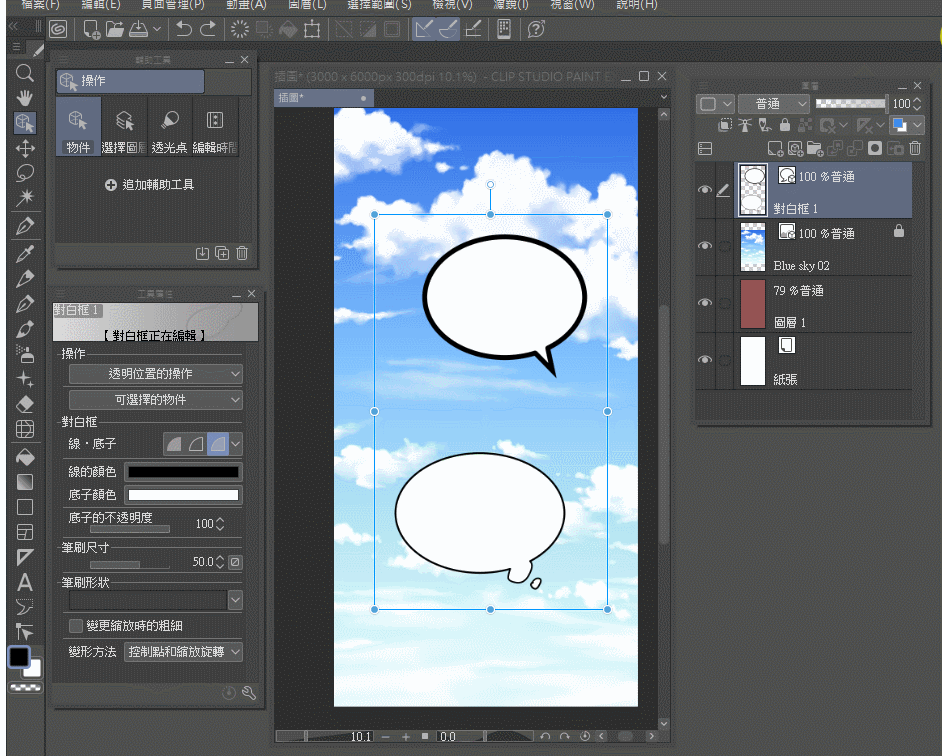
Task: Select the 透光桌 sub tool
Action: (x=170, y=128)
